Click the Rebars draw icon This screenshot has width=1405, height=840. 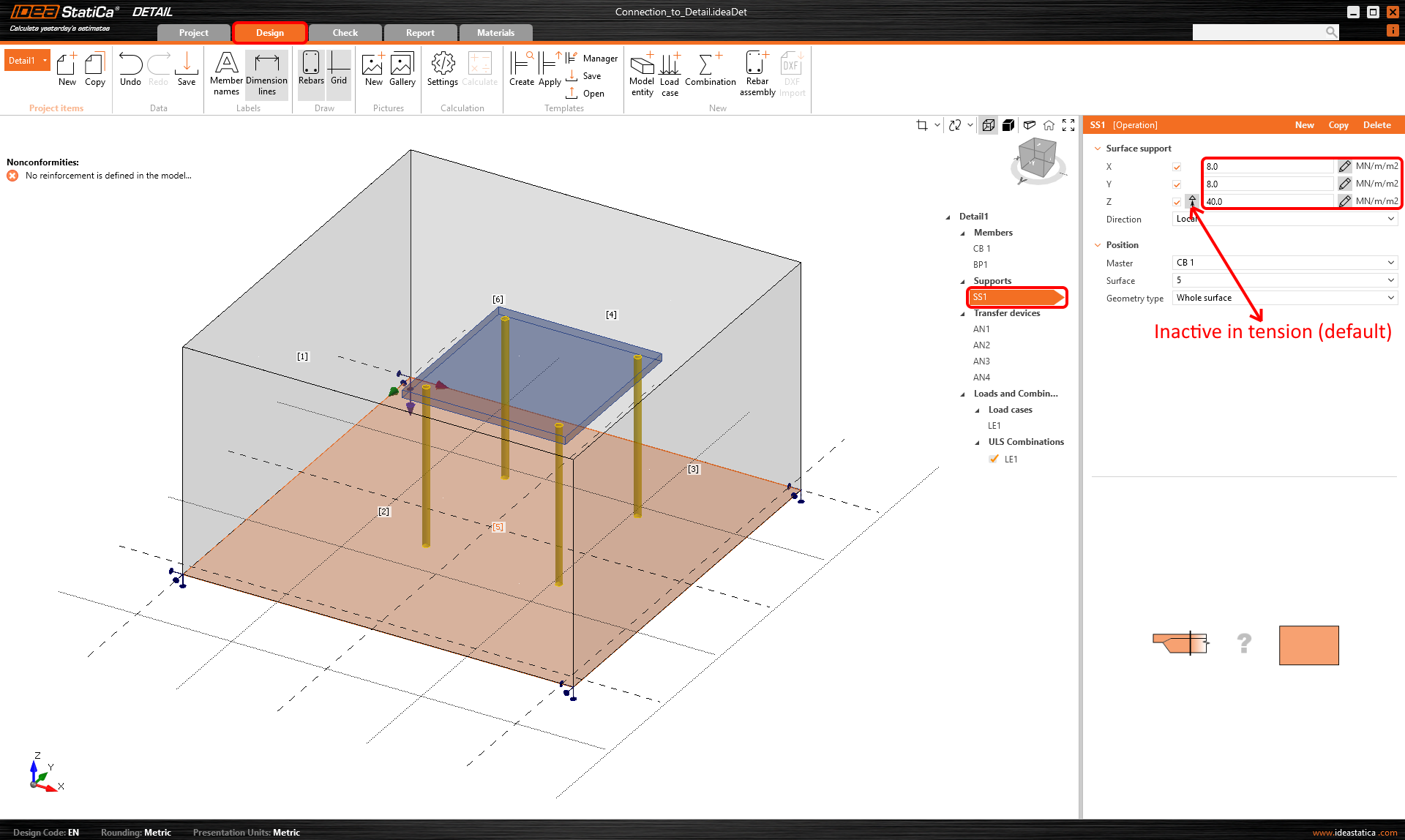pyautogui.click(x=311, y=70)
